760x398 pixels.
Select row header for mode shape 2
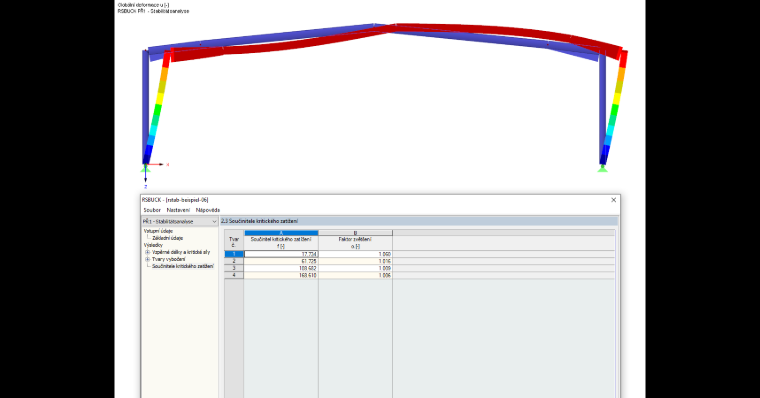234,261
